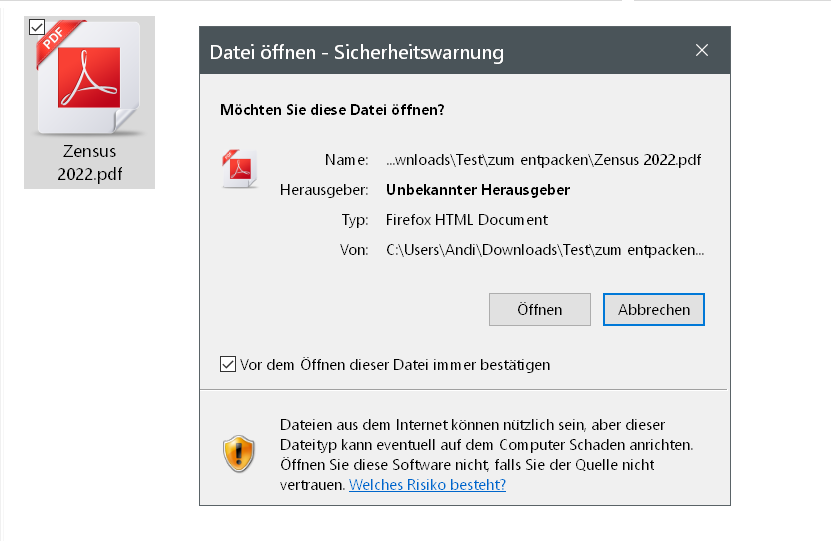Toggle the selection checkbox on the Zensus file
The height and width of the screenshot is (541, 831).
click(x=37, y=27)
